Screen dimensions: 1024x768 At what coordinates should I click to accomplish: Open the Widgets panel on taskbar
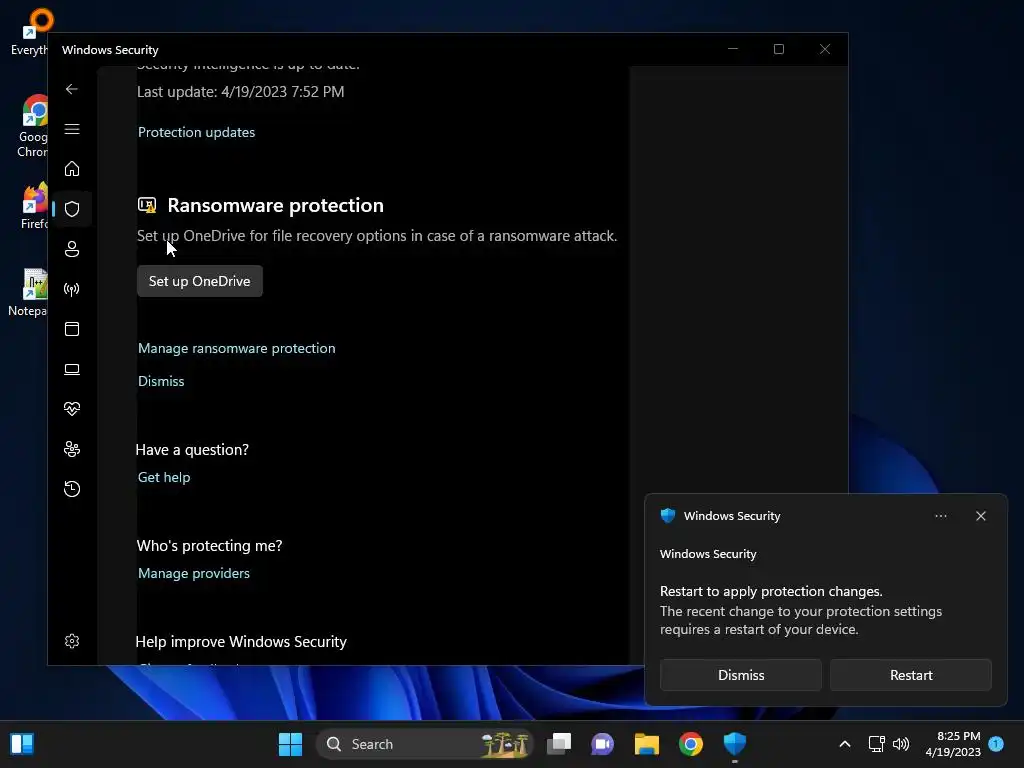point(22,744)
